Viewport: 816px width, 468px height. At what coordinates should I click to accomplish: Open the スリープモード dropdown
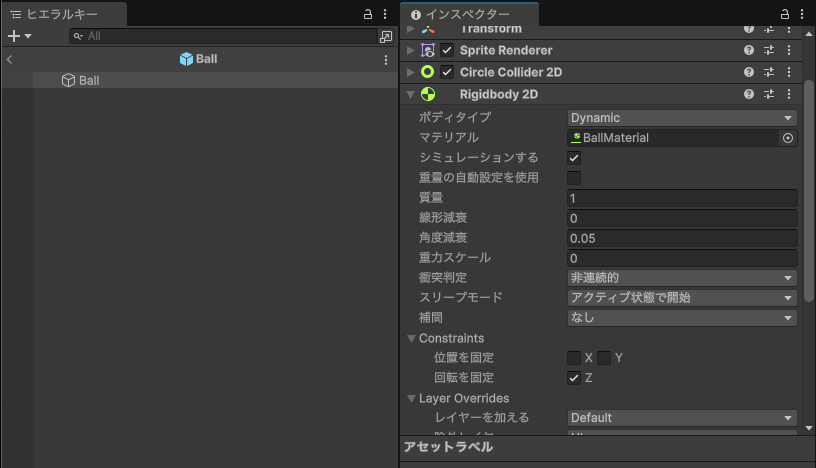click(682, 298)
